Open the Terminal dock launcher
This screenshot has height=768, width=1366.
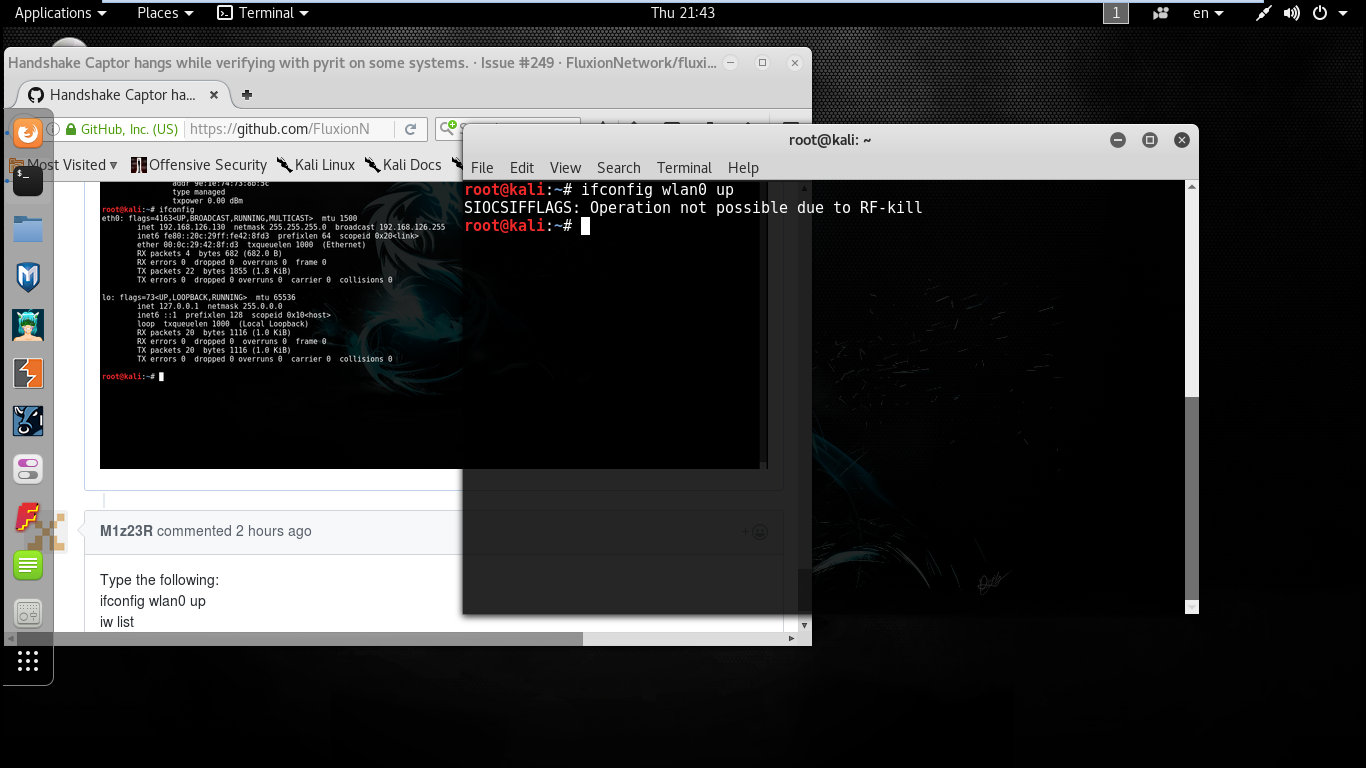pyautogui.click(x=28, y=180)
